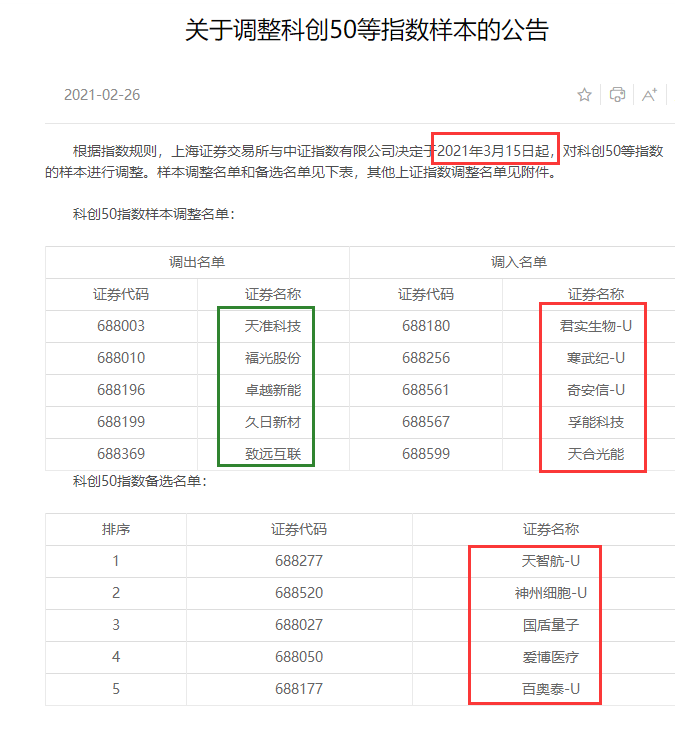Click the stock name 寒武纪-U
Screen dimensions: 675x734
(595, 358)
